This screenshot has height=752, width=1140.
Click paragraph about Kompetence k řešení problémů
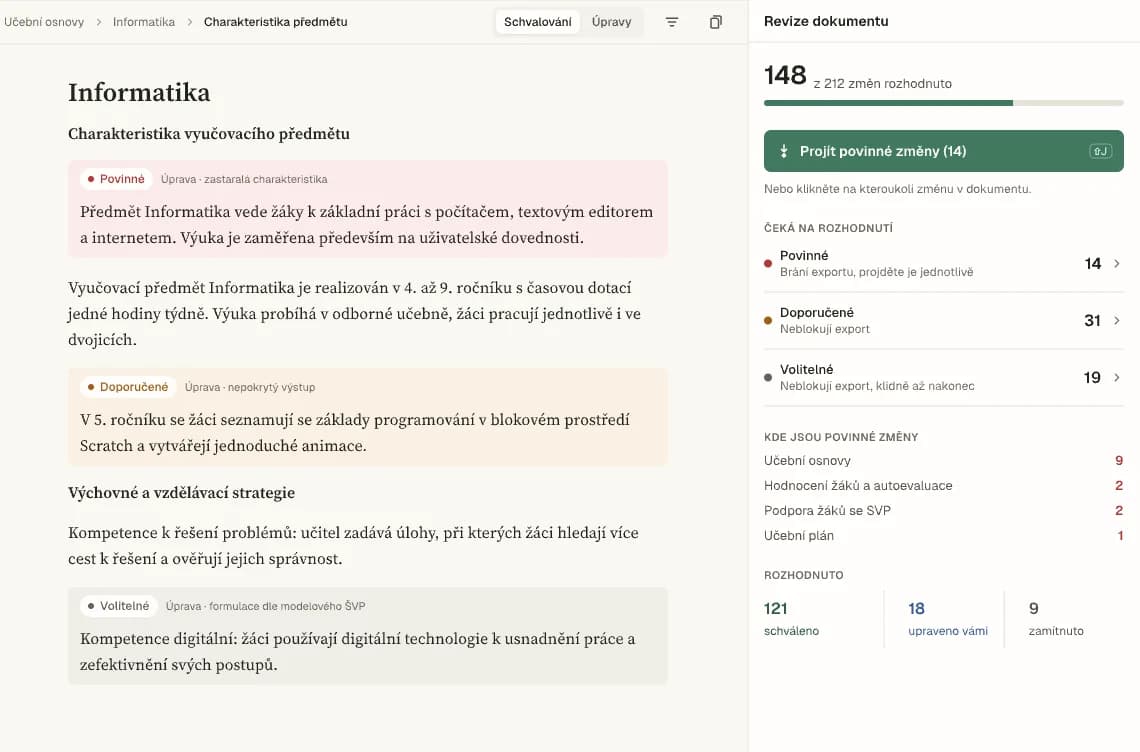pyautogui.click(x=353, y=545)
